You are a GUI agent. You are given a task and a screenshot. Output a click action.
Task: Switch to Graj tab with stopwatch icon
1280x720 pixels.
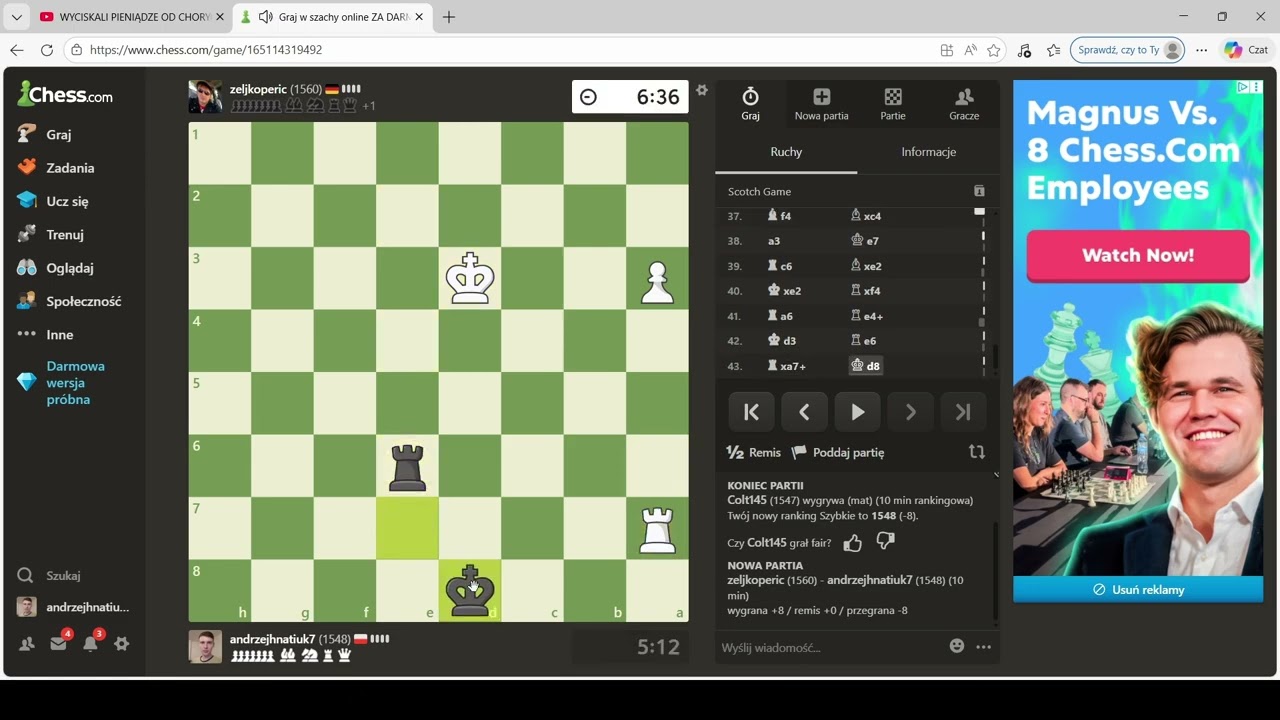[750, 103]
